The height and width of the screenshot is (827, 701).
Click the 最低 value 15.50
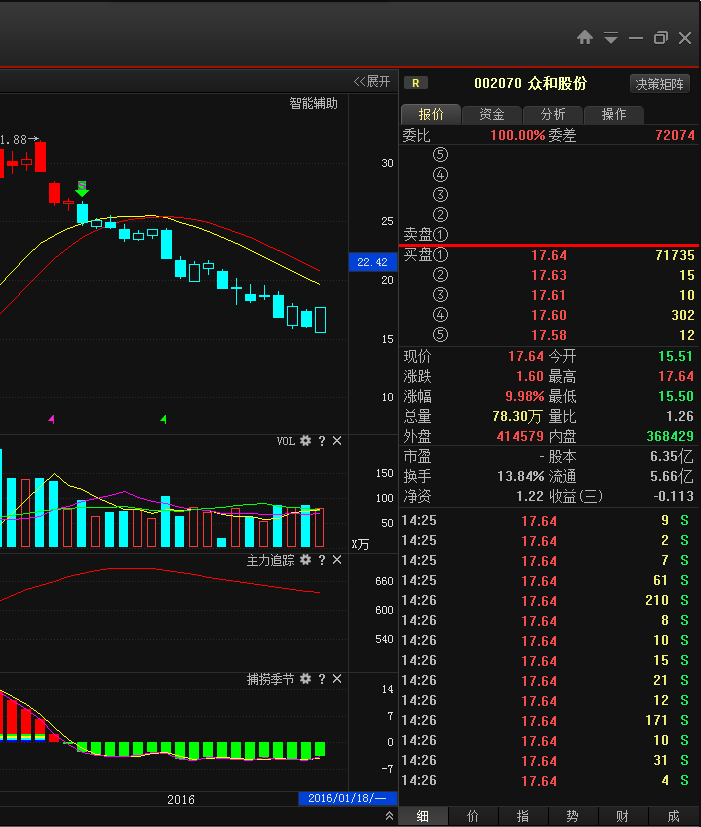point(675,397)
